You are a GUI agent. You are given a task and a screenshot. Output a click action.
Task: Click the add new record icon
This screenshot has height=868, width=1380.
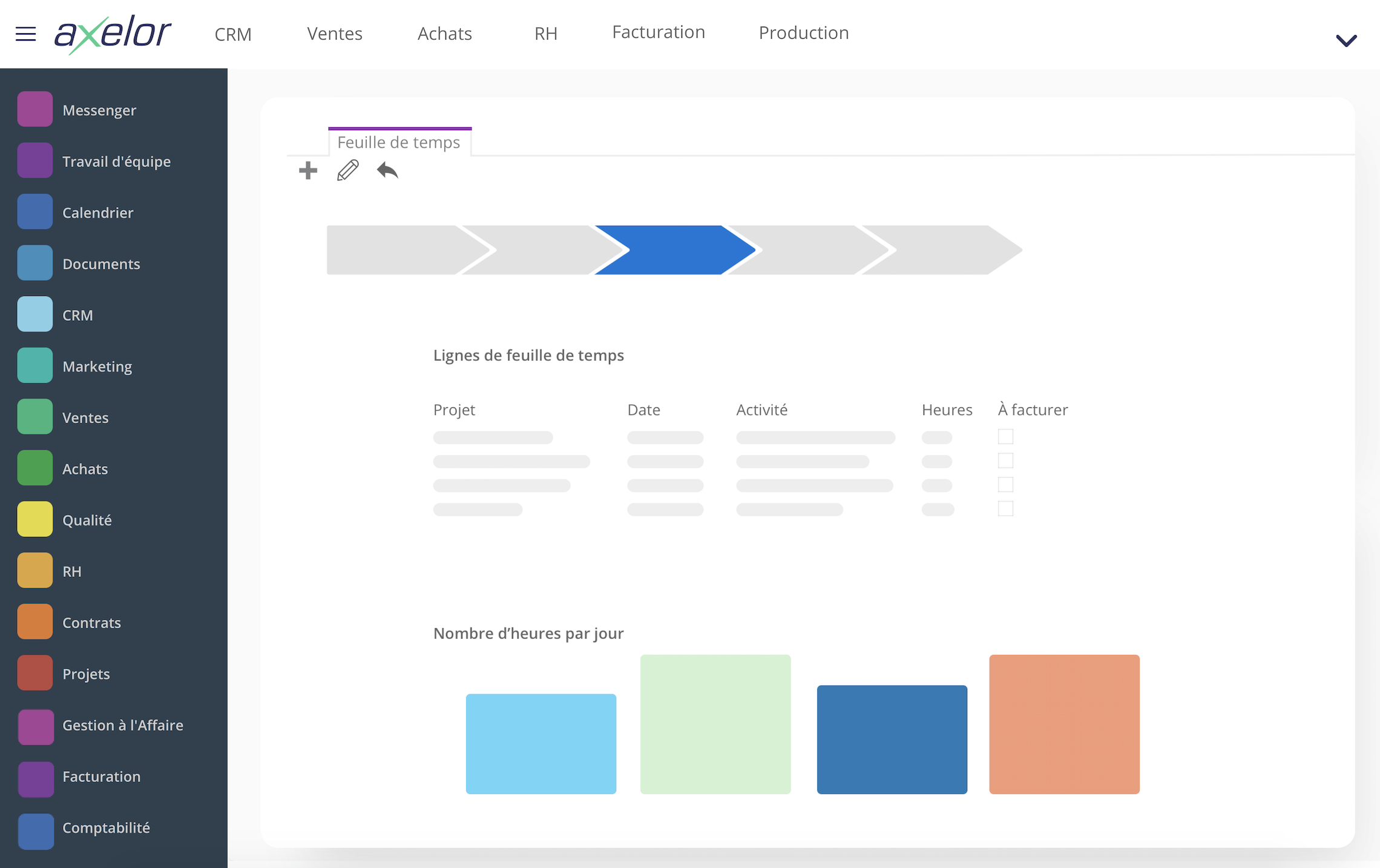point(308,171)
